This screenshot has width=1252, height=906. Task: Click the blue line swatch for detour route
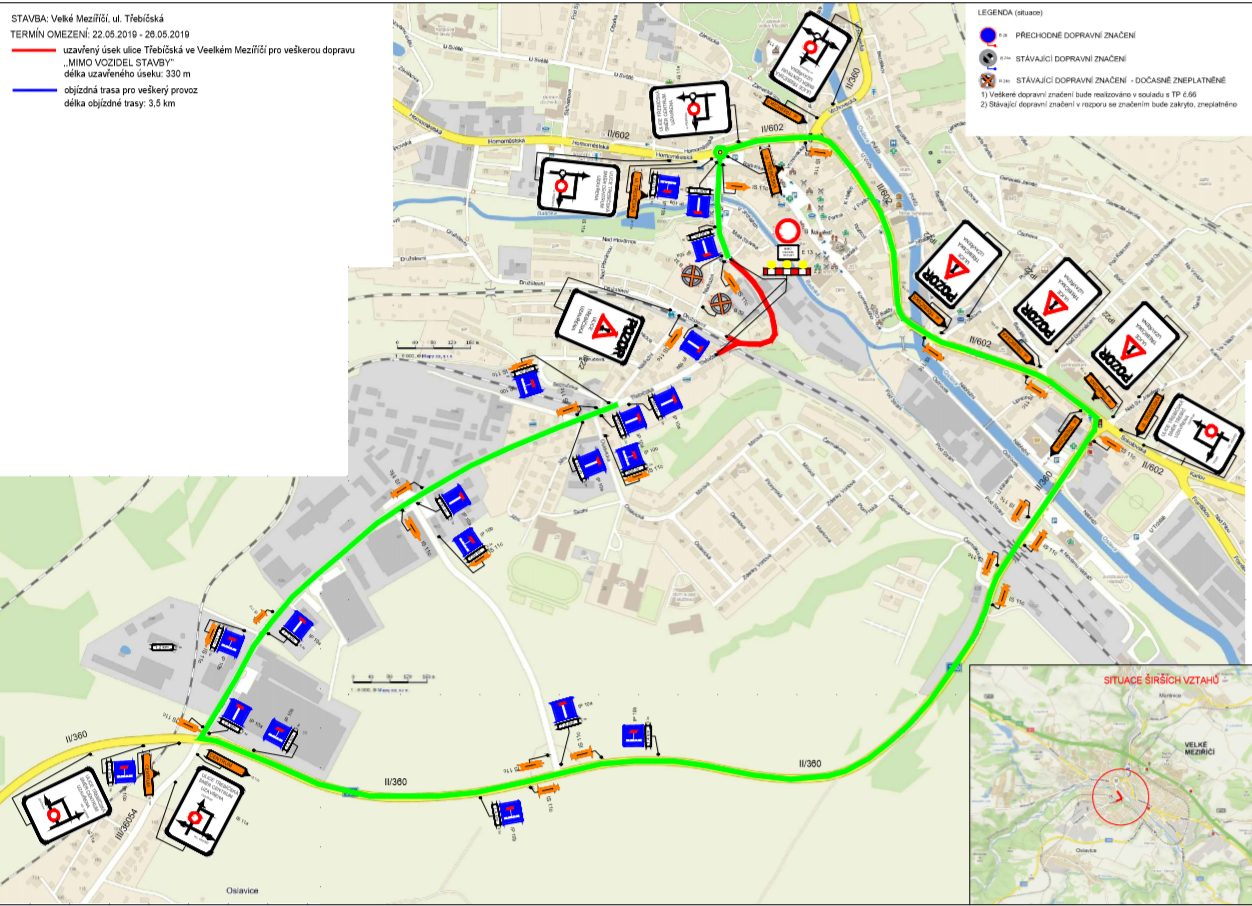point(33,91)
